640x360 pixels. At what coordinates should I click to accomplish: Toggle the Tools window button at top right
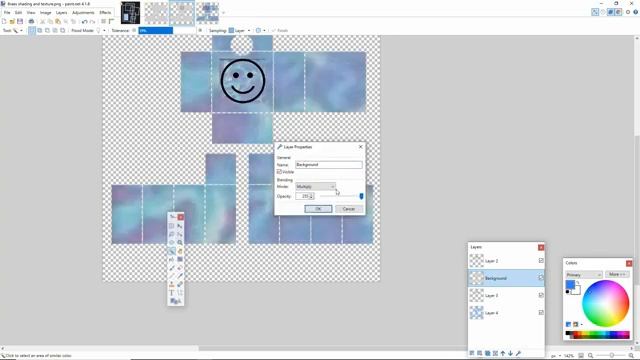tap(595, 12)
